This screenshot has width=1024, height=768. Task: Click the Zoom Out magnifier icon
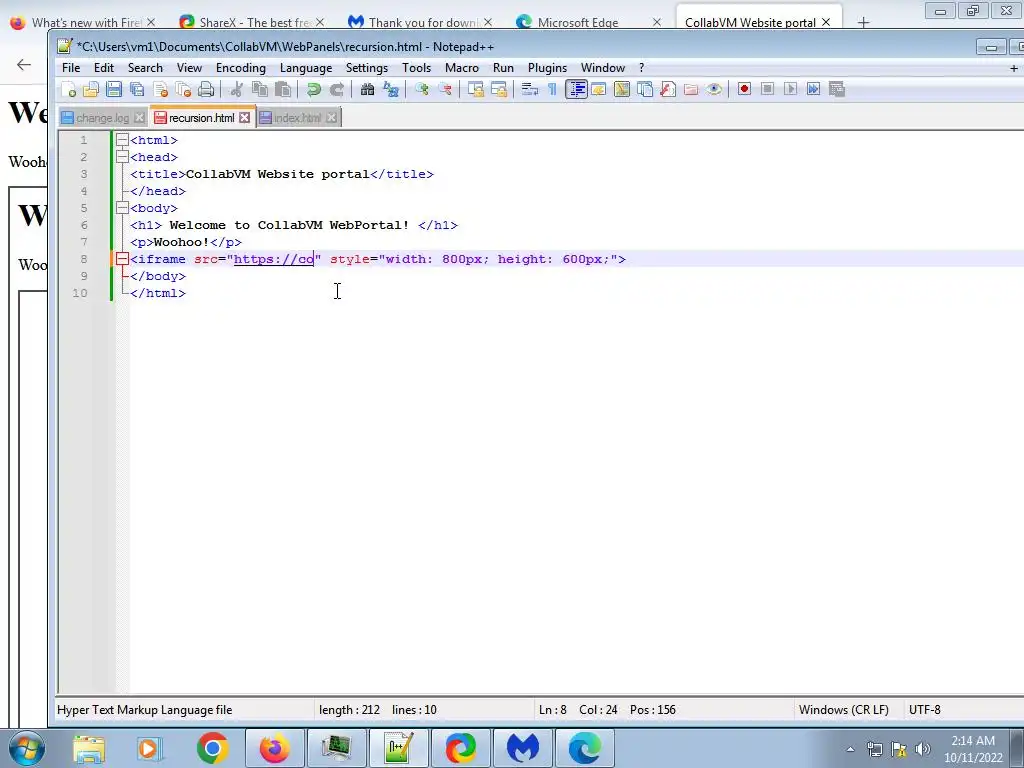coord(445,89)
